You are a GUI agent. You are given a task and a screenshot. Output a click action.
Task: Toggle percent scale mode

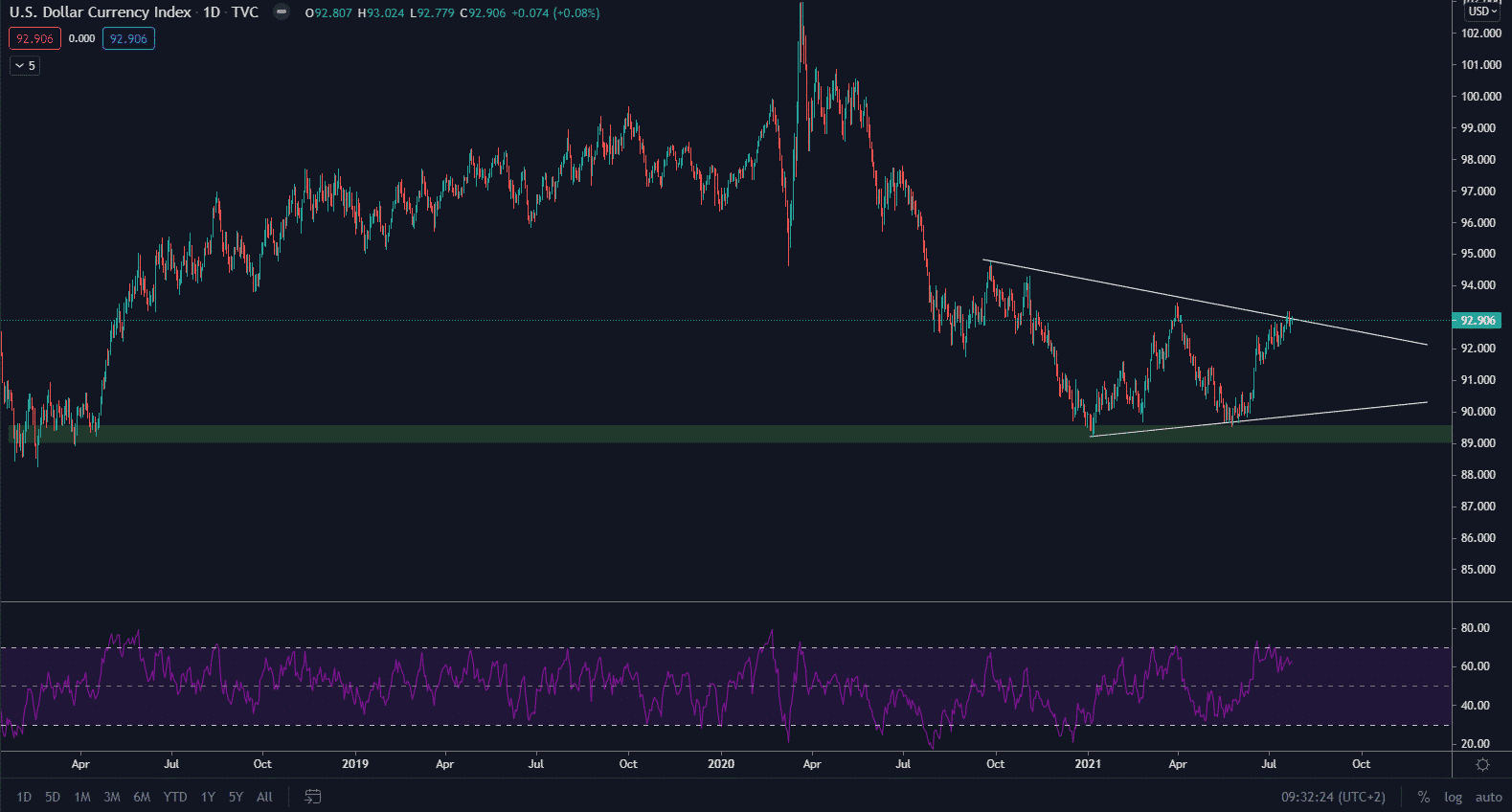click(1424, 797)
